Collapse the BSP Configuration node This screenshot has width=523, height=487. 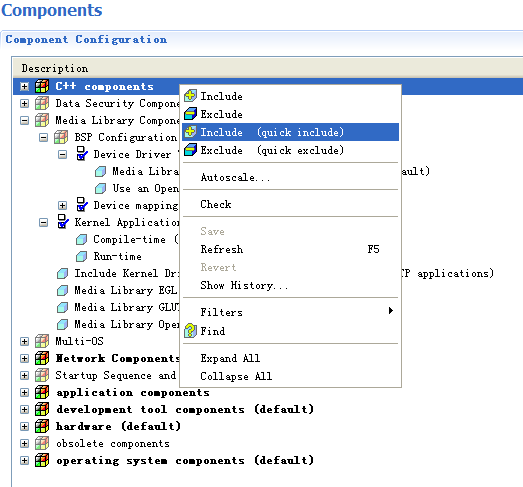43,138
